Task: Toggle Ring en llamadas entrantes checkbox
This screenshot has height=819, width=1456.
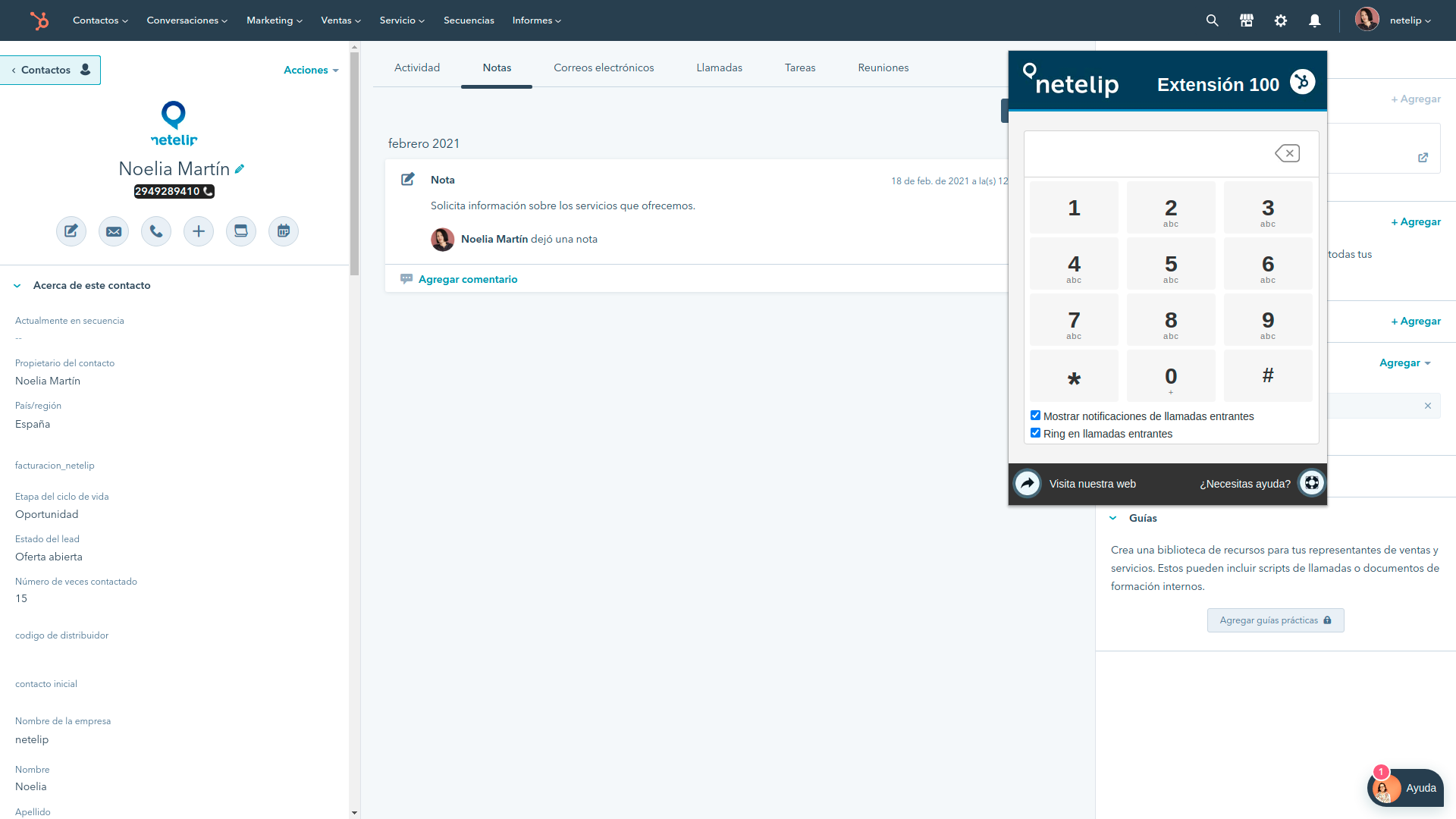Action: point(1035,433)
